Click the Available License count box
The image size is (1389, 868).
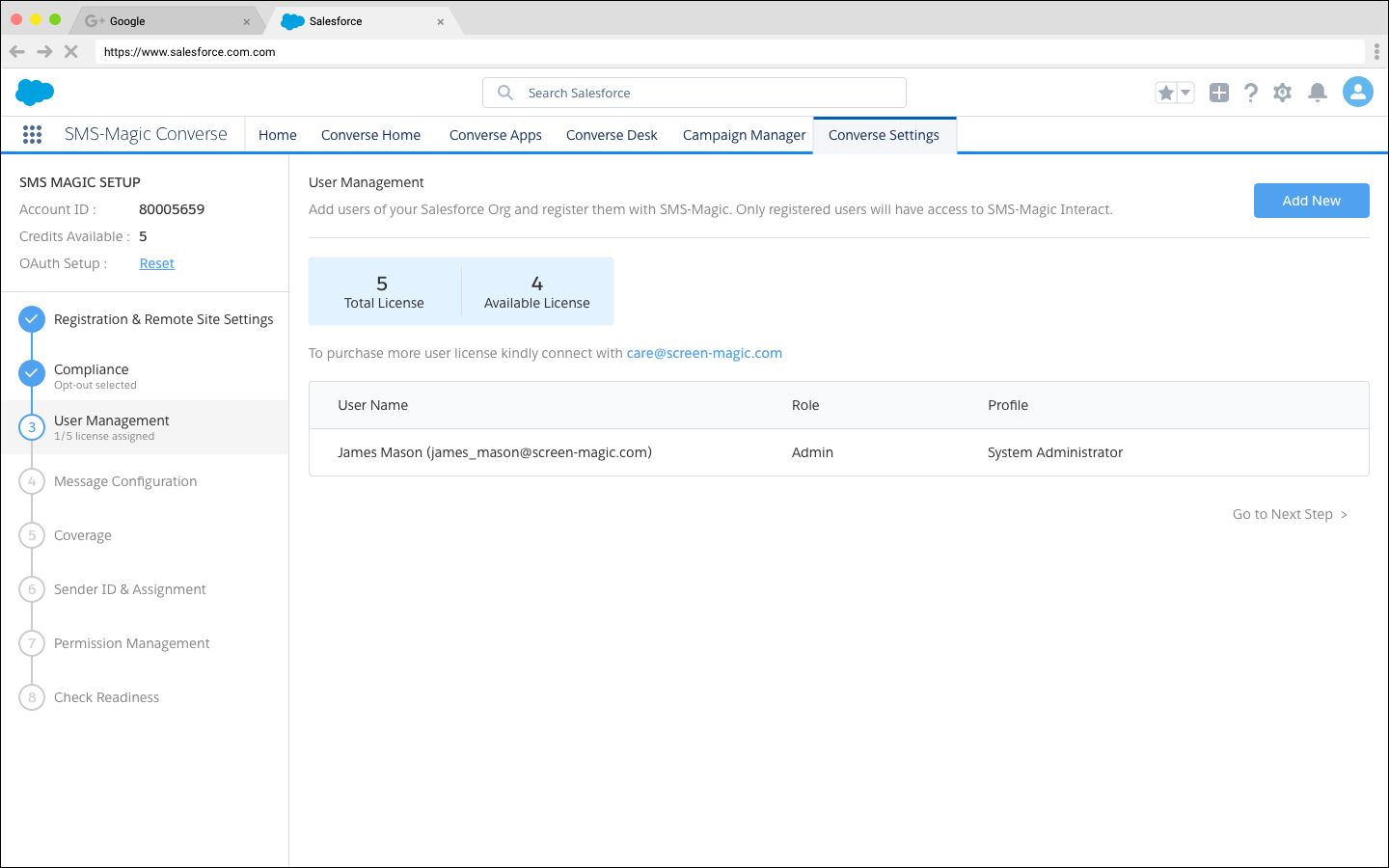537,291
